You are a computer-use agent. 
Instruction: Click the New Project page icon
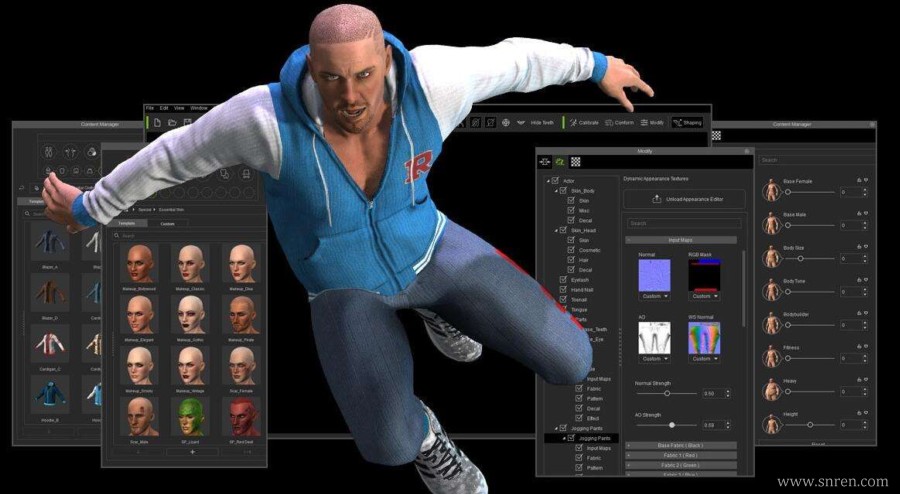(x=157, y=122)
